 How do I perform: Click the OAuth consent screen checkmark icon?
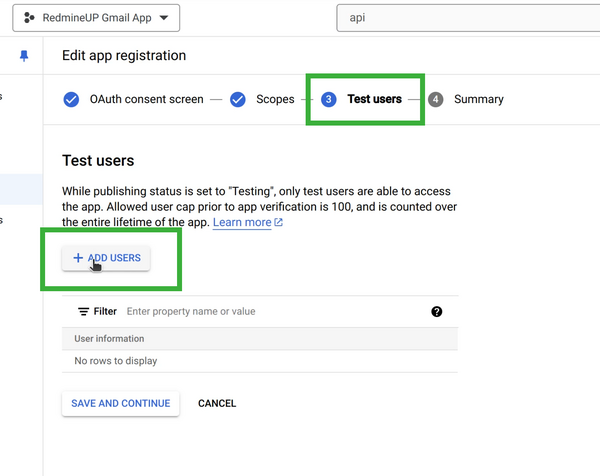click(x=71, y=99)
